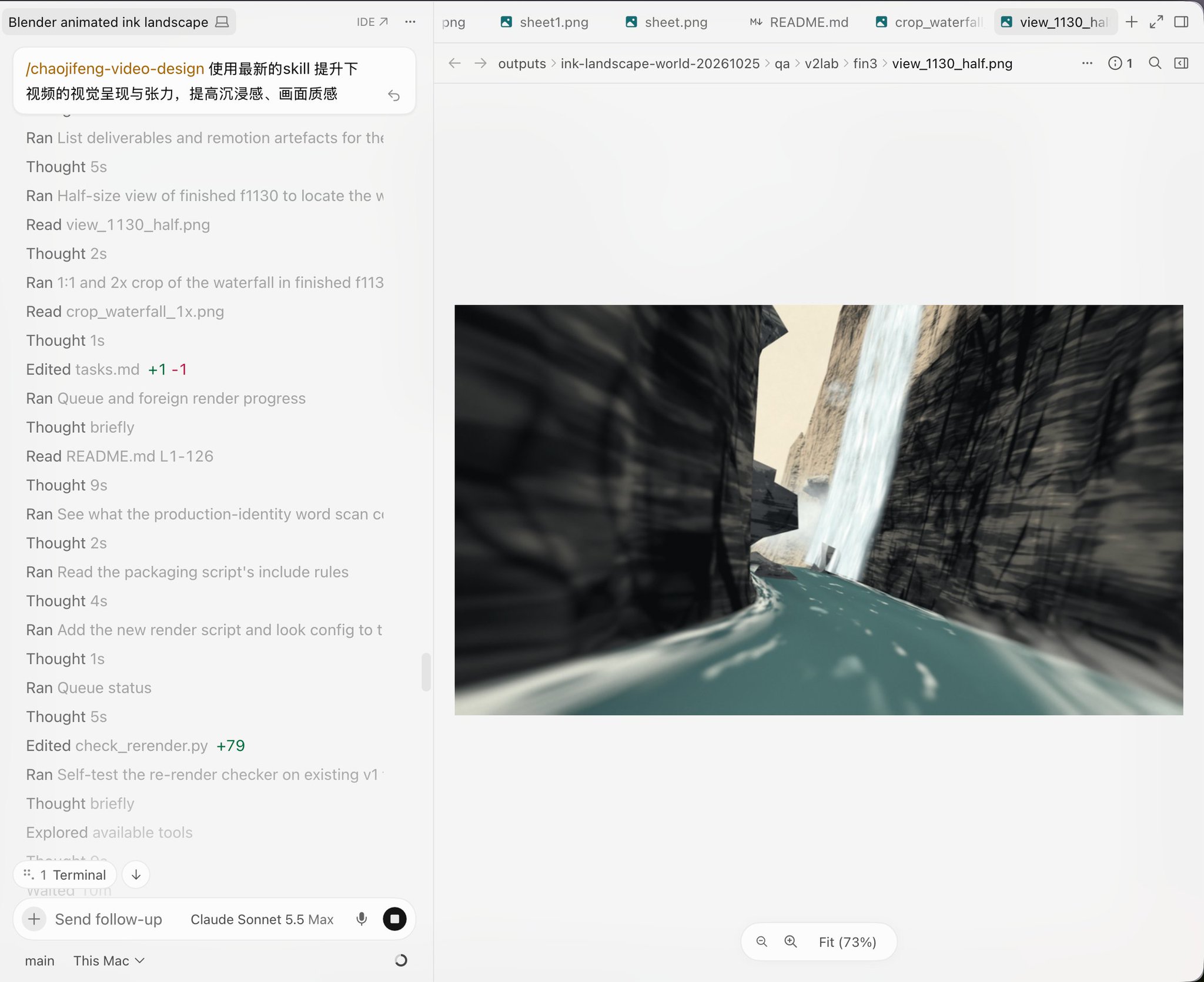Start voice input with microphone
This screenshot has width=1204, height=982.
[x=362, y=918]
